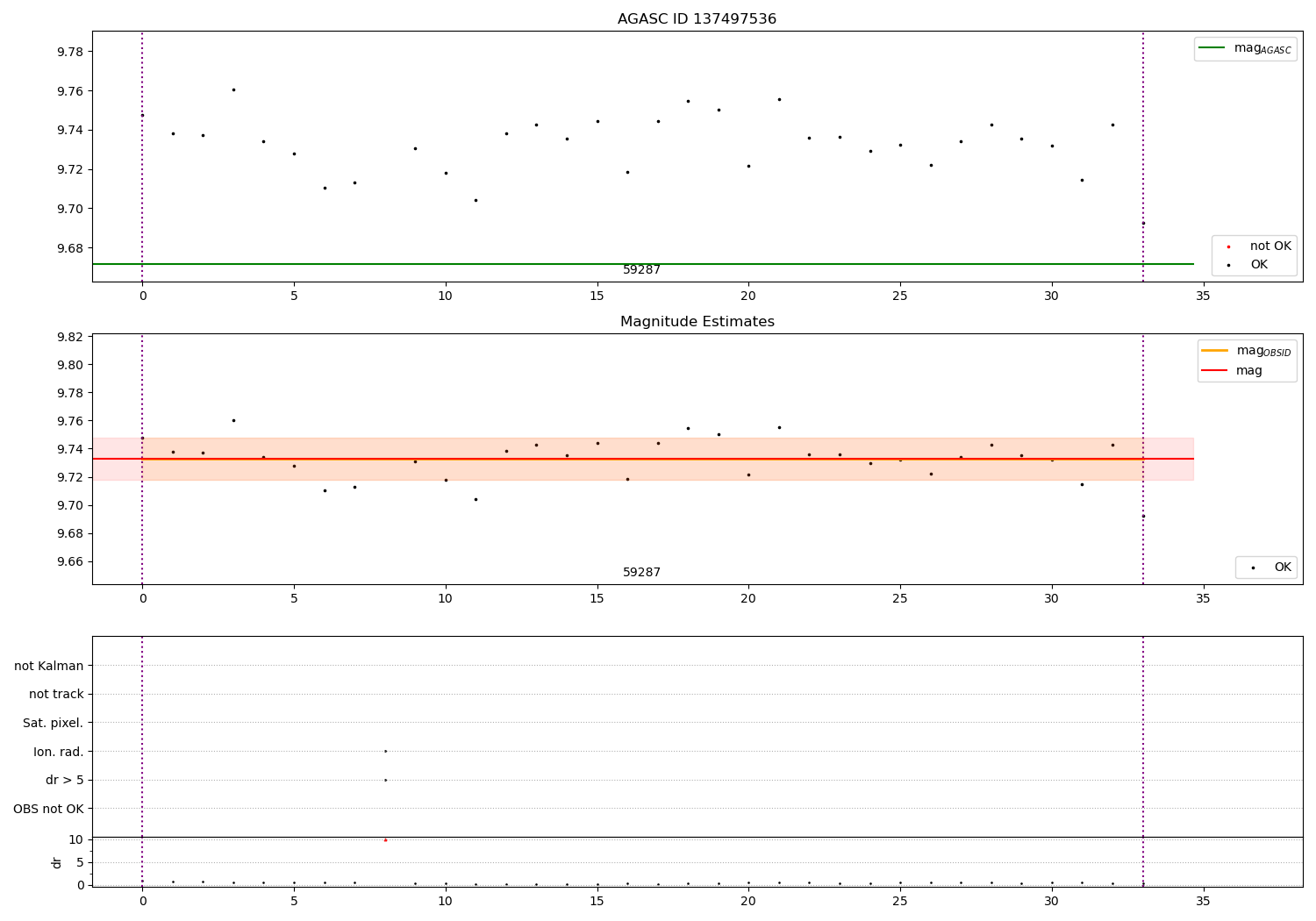Screen dimensions: 1316x921
Task: Click the 59287 annotation in the Magnitude Estimates plot
Action: (641, 572)
